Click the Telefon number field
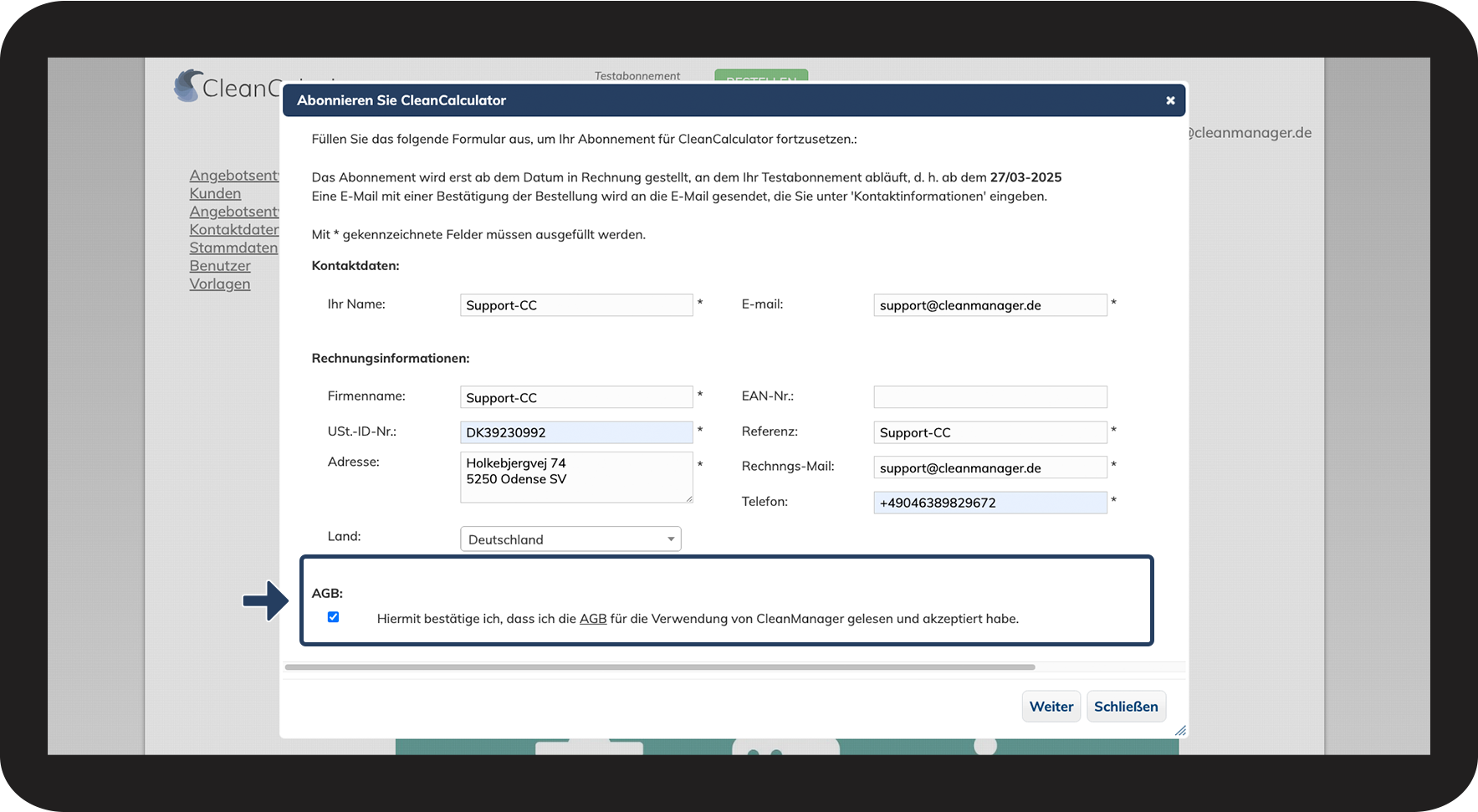This screenshot has width=1478, height=812. click(x=990, y=503)
